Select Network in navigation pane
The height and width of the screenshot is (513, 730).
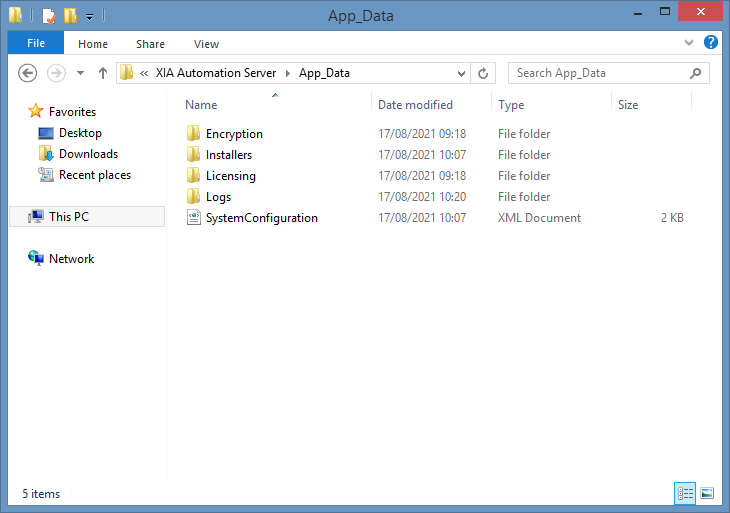71,258
